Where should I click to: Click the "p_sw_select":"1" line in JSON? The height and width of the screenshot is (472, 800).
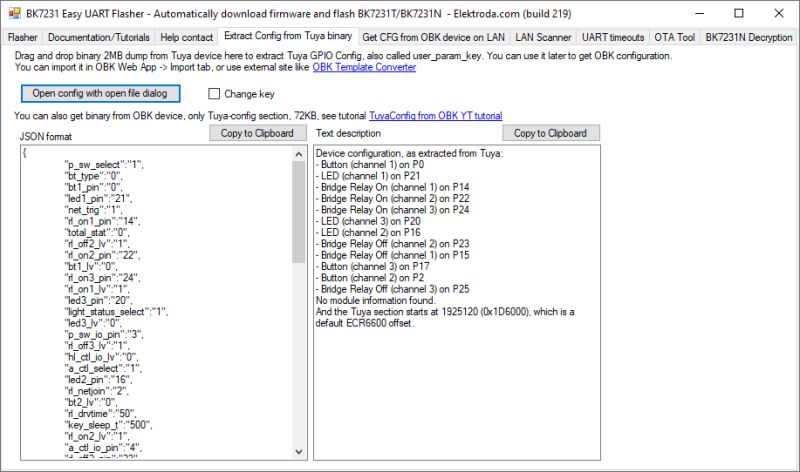pos(104,165)
